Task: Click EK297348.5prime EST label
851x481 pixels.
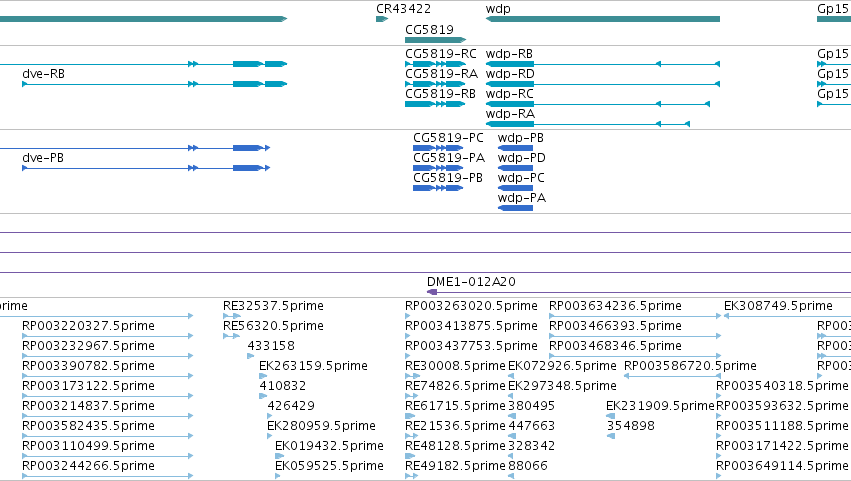Action: click(x=562, y=386)
